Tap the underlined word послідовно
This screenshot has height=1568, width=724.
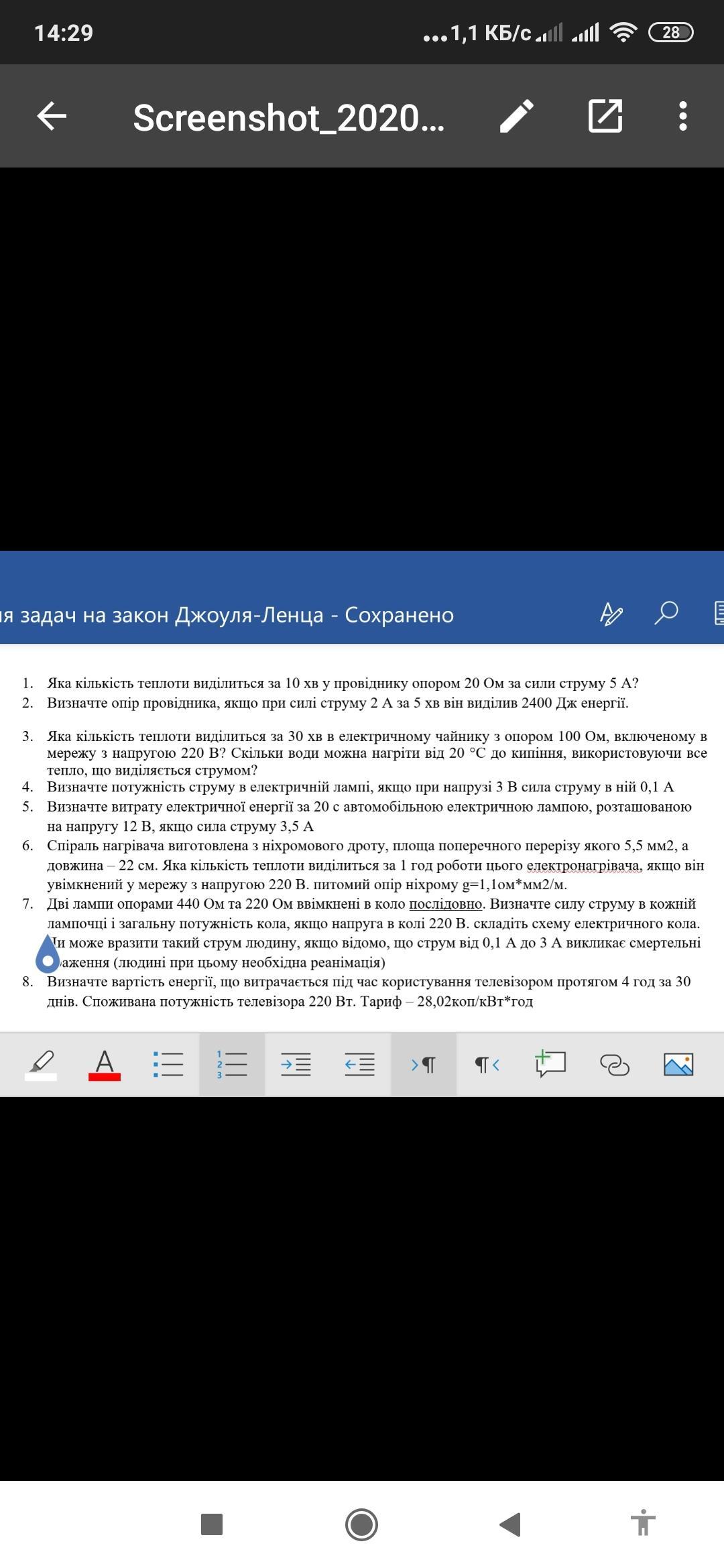446,904
